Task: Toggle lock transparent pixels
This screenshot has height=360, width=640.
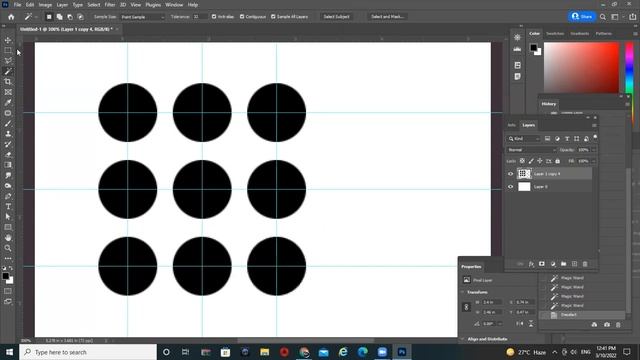Action: (x=522, y=161)
